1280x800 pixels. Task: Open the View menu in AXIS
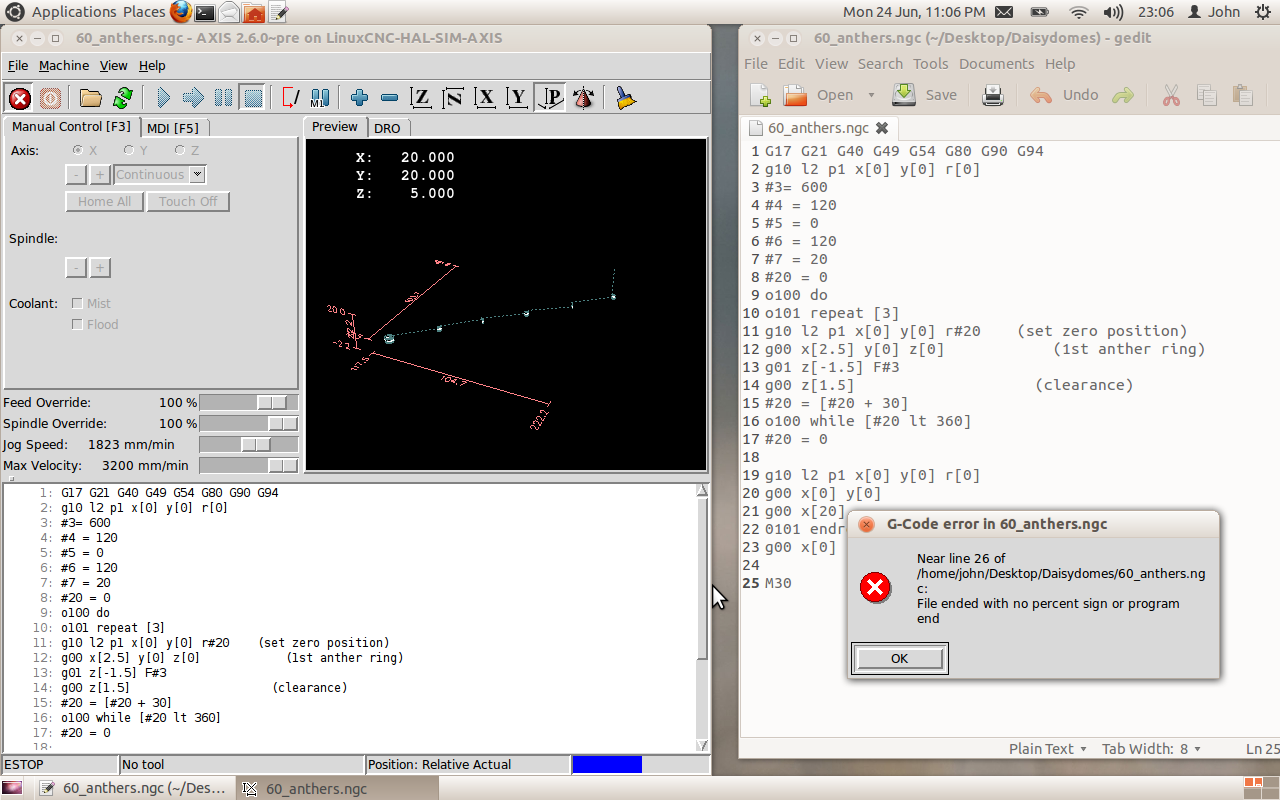113,65
